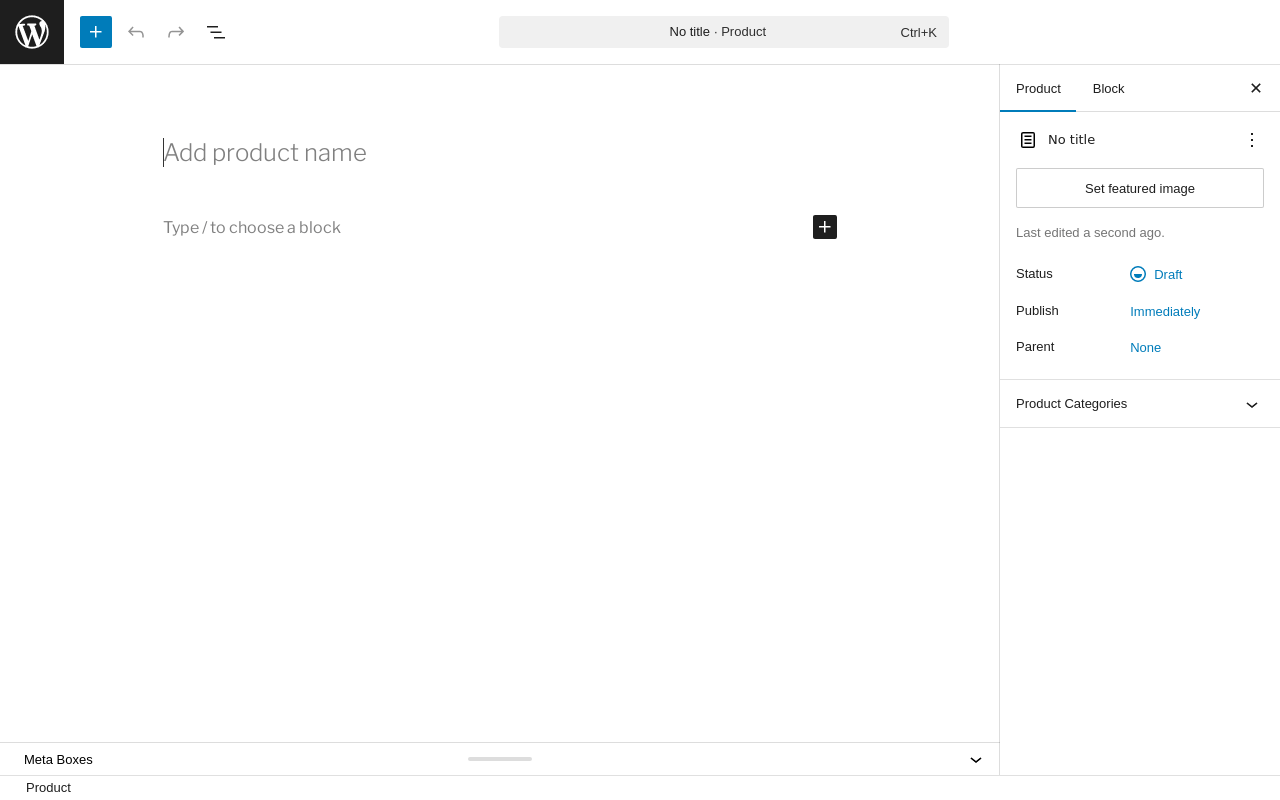The image size is (1280, 800).
Task: Open the block inserter plus button
Action: [96, 32]
